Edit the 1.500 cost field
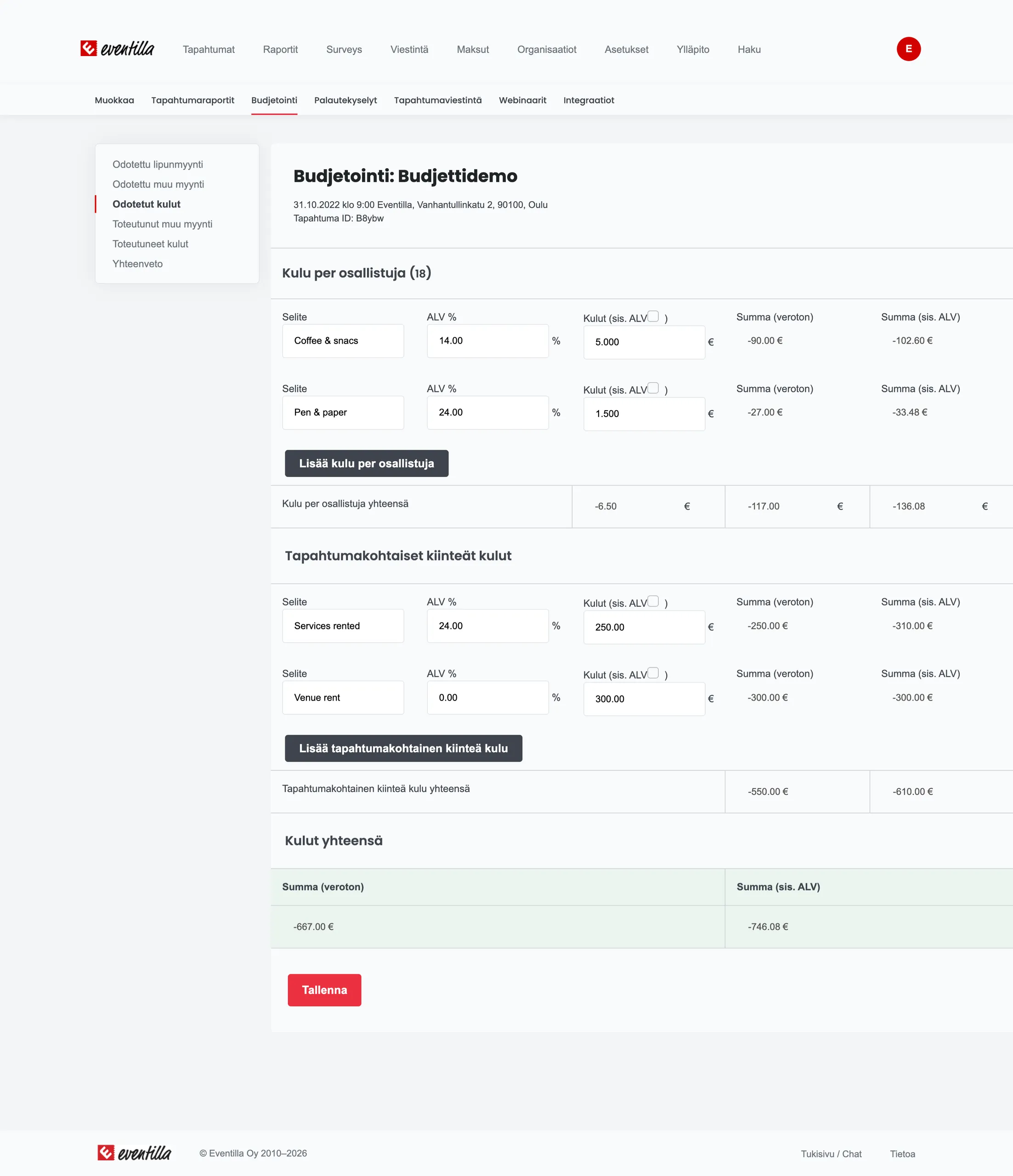Viewport: 1013px width, 1176px height. [644, 414]
